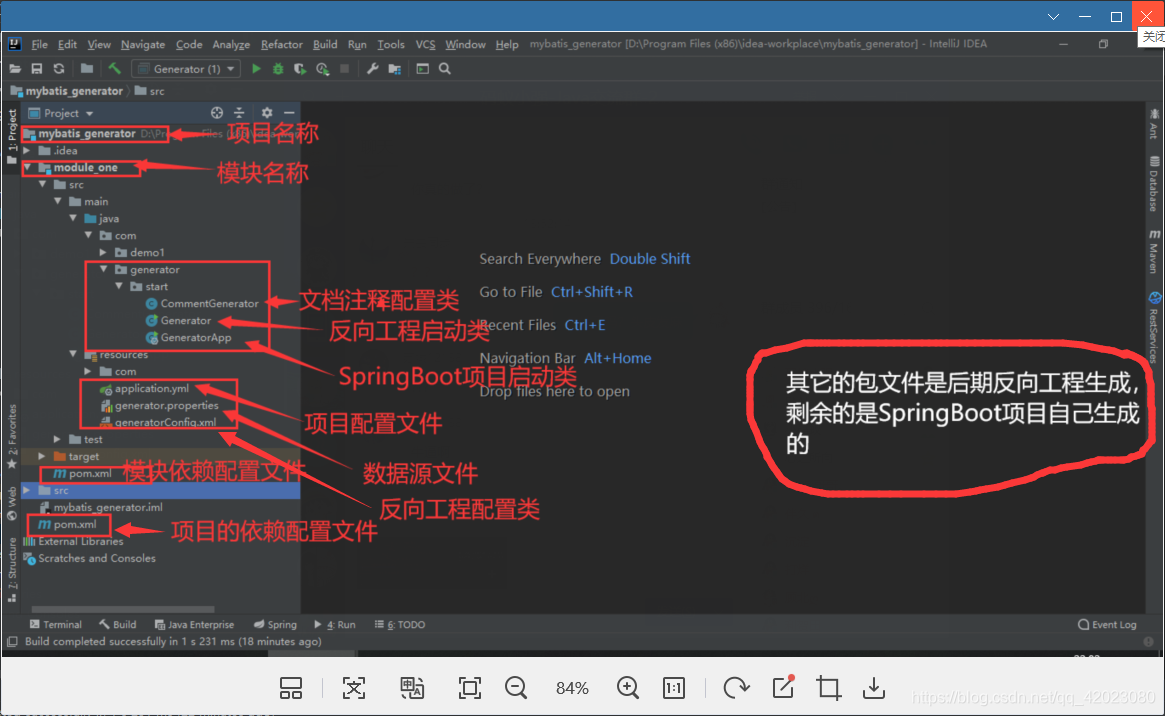Open the Refactor menu
Viewport: 1165px width, 716px height.
[282, 45]
